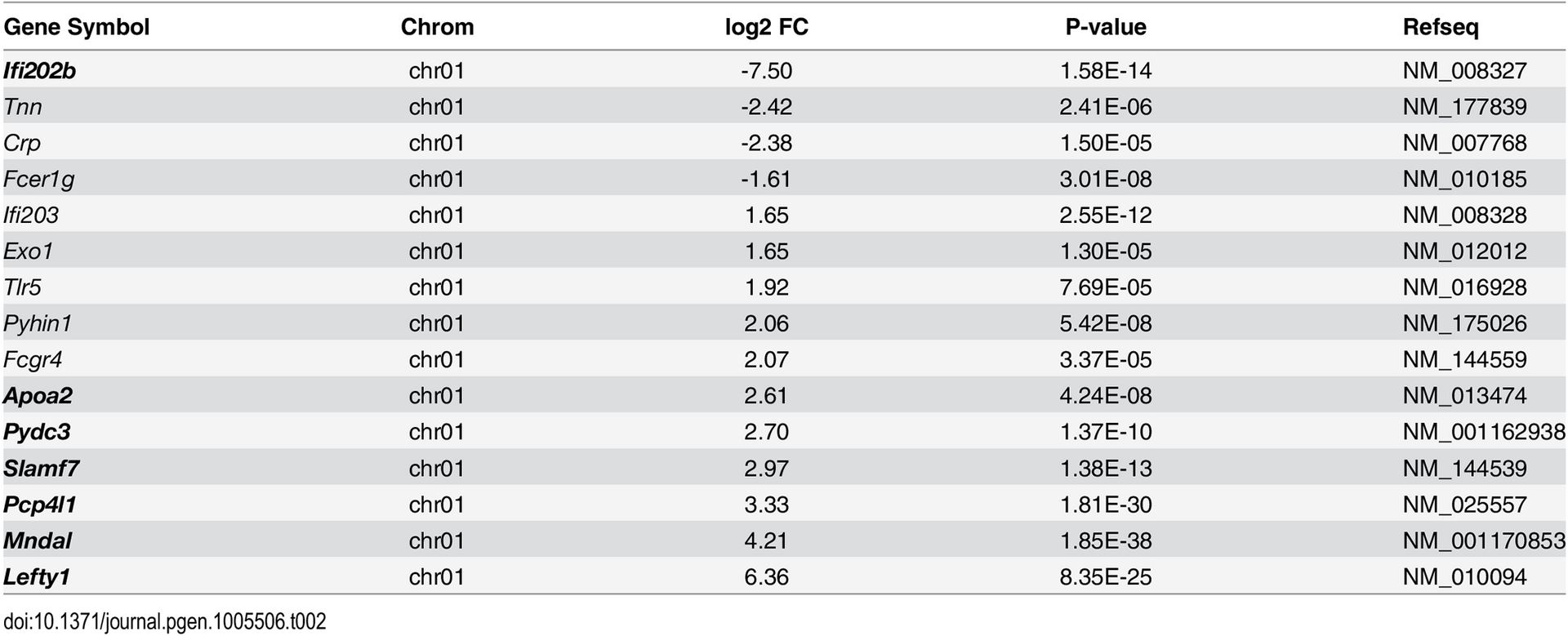Click the Mndal gene symbol
This screenshot has width=1568, height=636.
tap(37, 540)
